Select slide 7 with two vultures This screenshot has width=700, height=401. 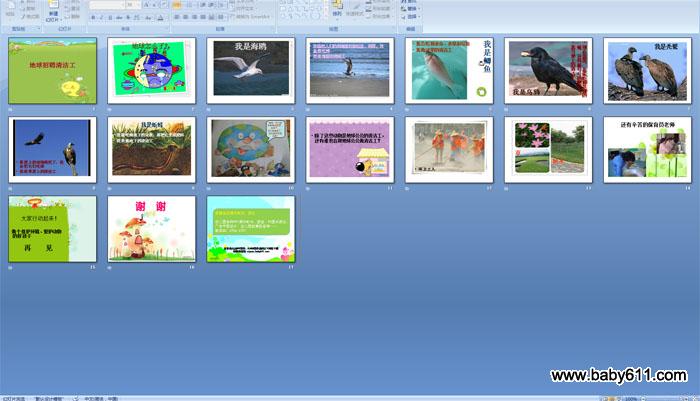coord(647,71)
